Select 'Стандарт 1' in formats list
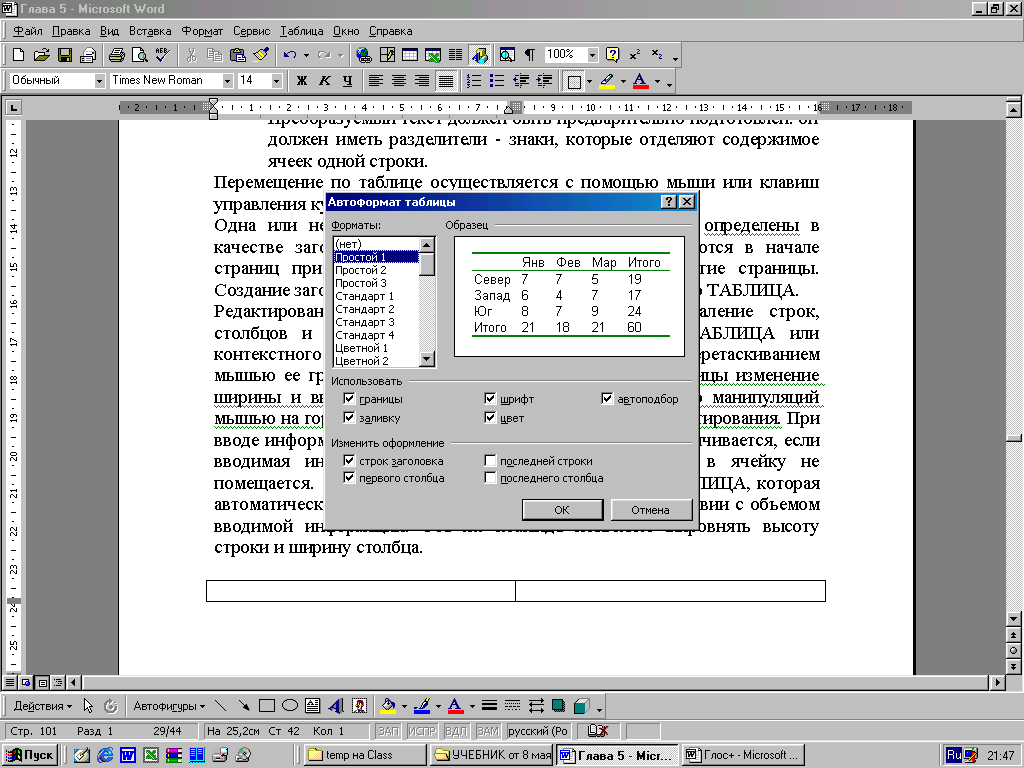This screenshot has height=768, width=1024. click(x=365, y=296)
